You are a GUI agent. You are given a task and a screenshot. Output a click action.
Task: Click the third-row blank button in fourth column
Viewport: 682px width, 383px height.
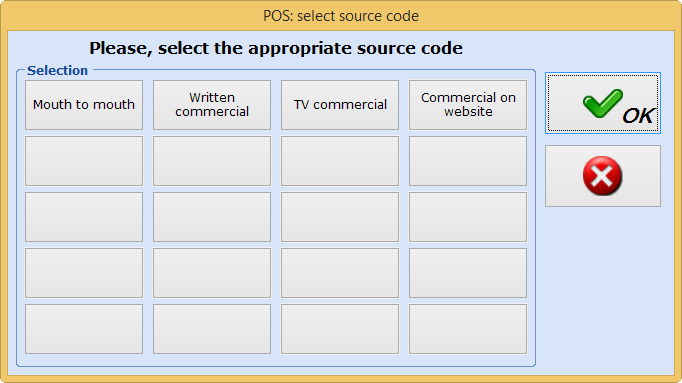pos(468,217)
